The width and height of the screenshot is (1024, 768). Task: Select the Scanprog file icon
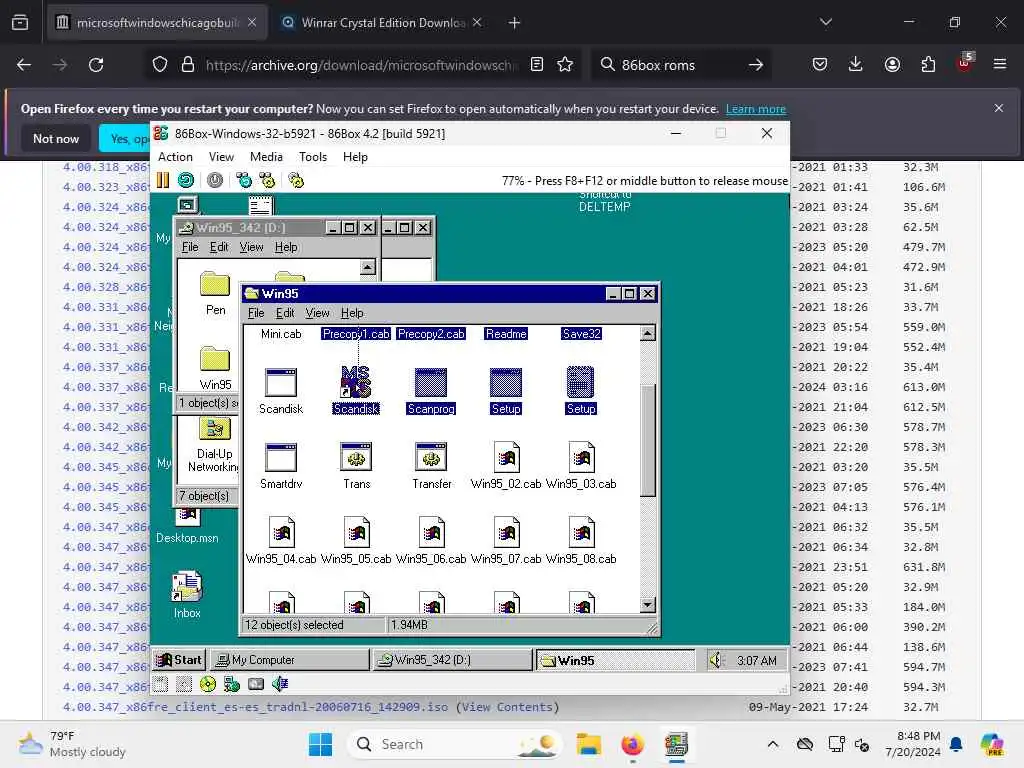click(x=431, y=391)
